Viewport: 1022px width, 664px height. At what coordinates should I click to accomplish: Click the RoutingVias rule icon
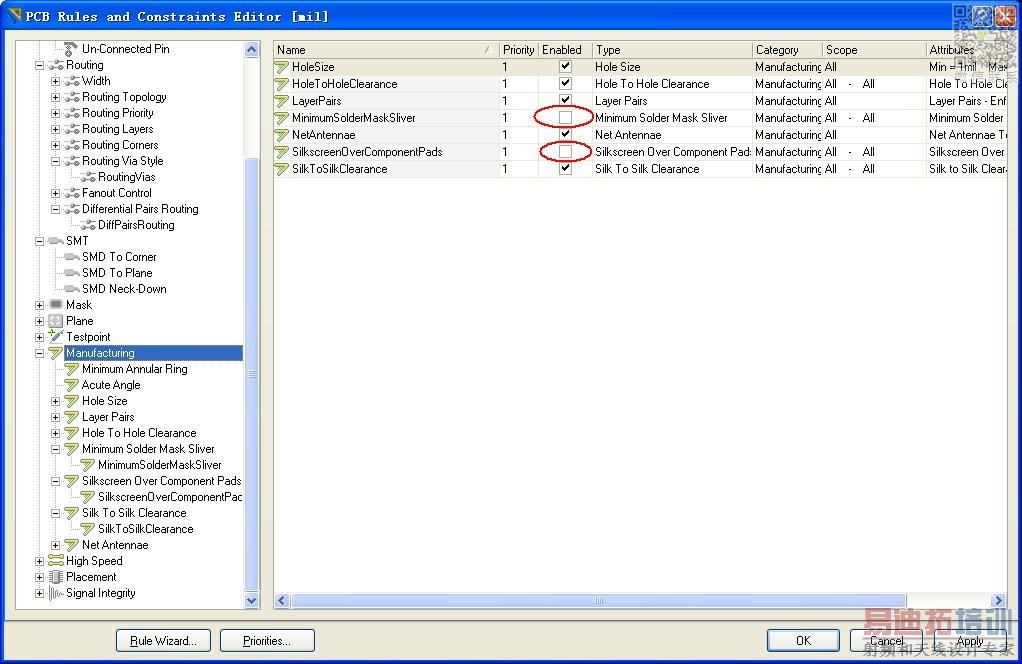88,177
